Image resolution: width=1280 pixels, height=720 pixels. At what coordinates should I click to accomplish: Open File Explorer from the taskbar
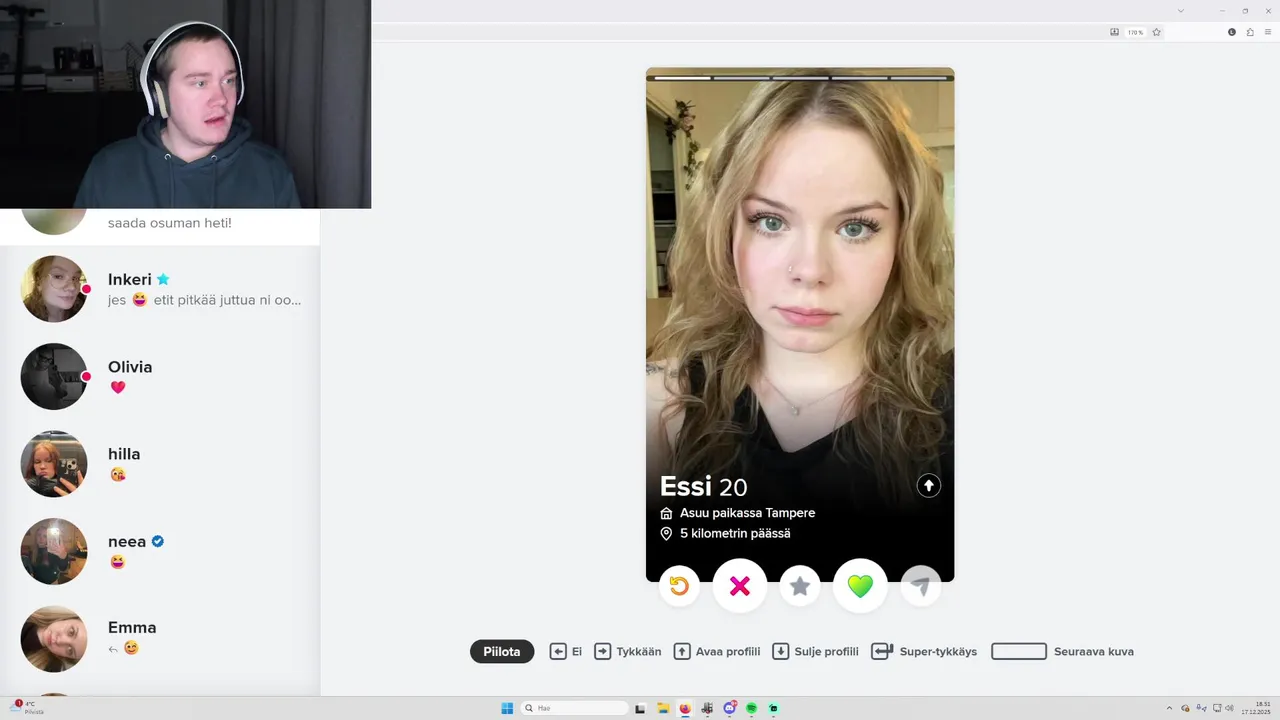pyautogui.click(x=662, y=708)
